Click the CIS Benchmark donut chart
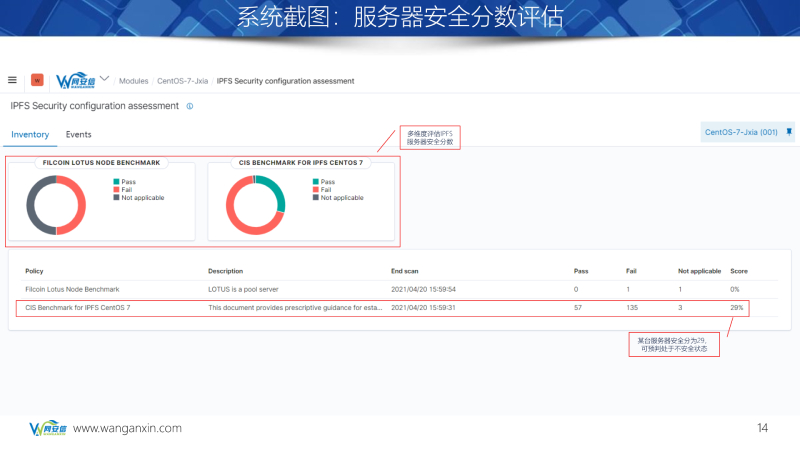Screen dimensions: 800x450 [x=256, y=205]
